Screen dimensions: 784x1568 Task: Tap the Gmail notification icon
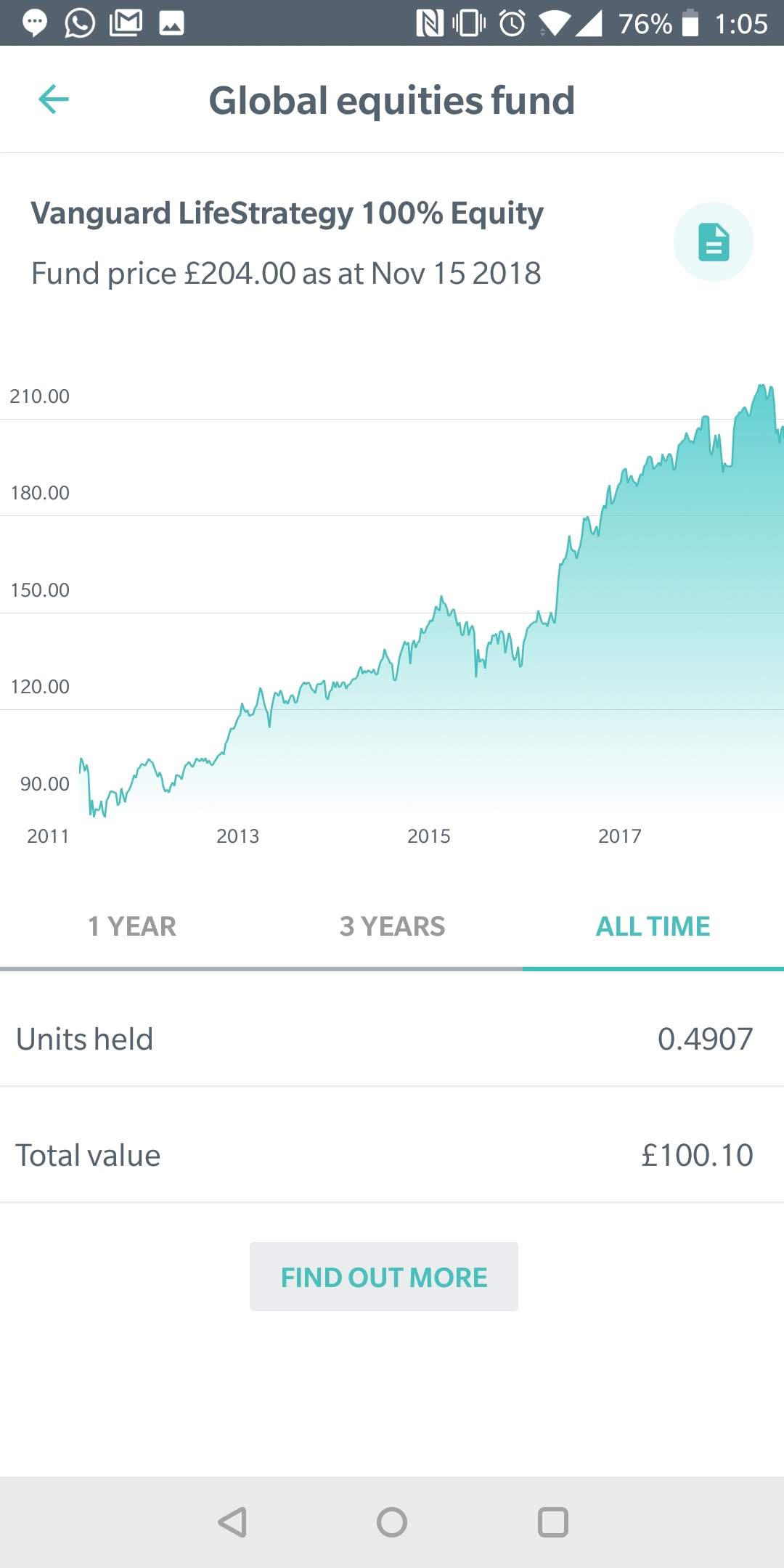[126, 23]
